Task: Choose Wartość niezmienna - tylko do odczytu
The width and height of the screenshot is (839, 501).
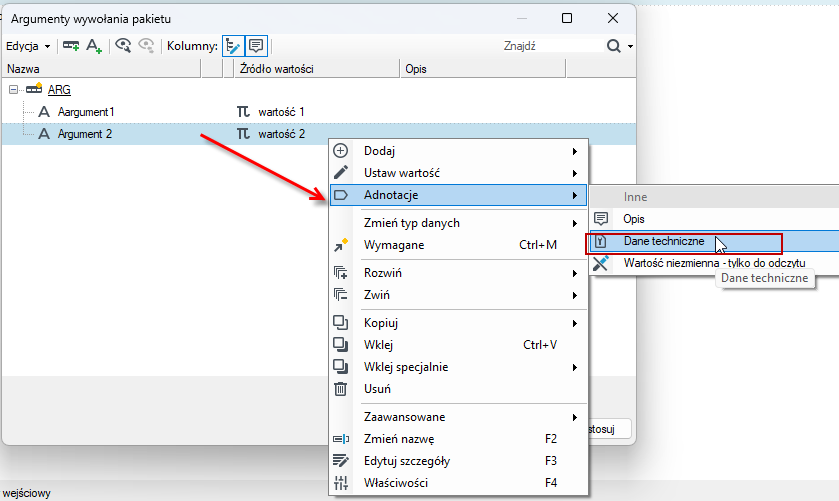Action: click(714, 263)
